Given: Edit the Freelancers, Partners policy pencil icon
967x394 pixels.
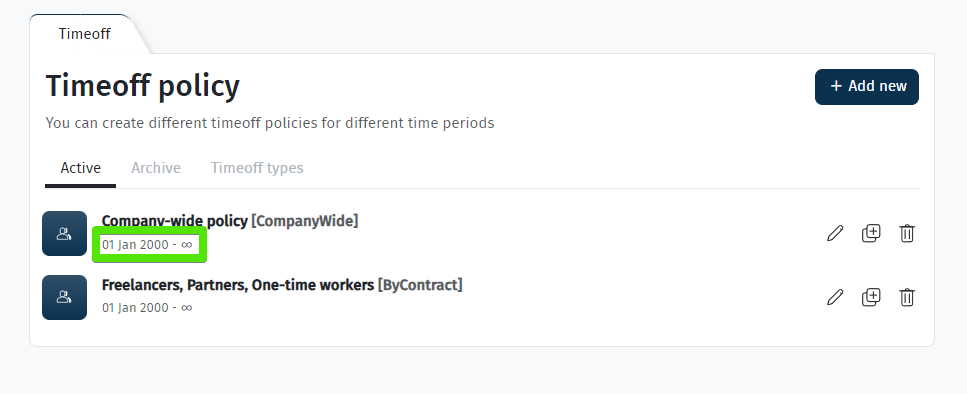Looking at the screenshot, I should (834, 297).
